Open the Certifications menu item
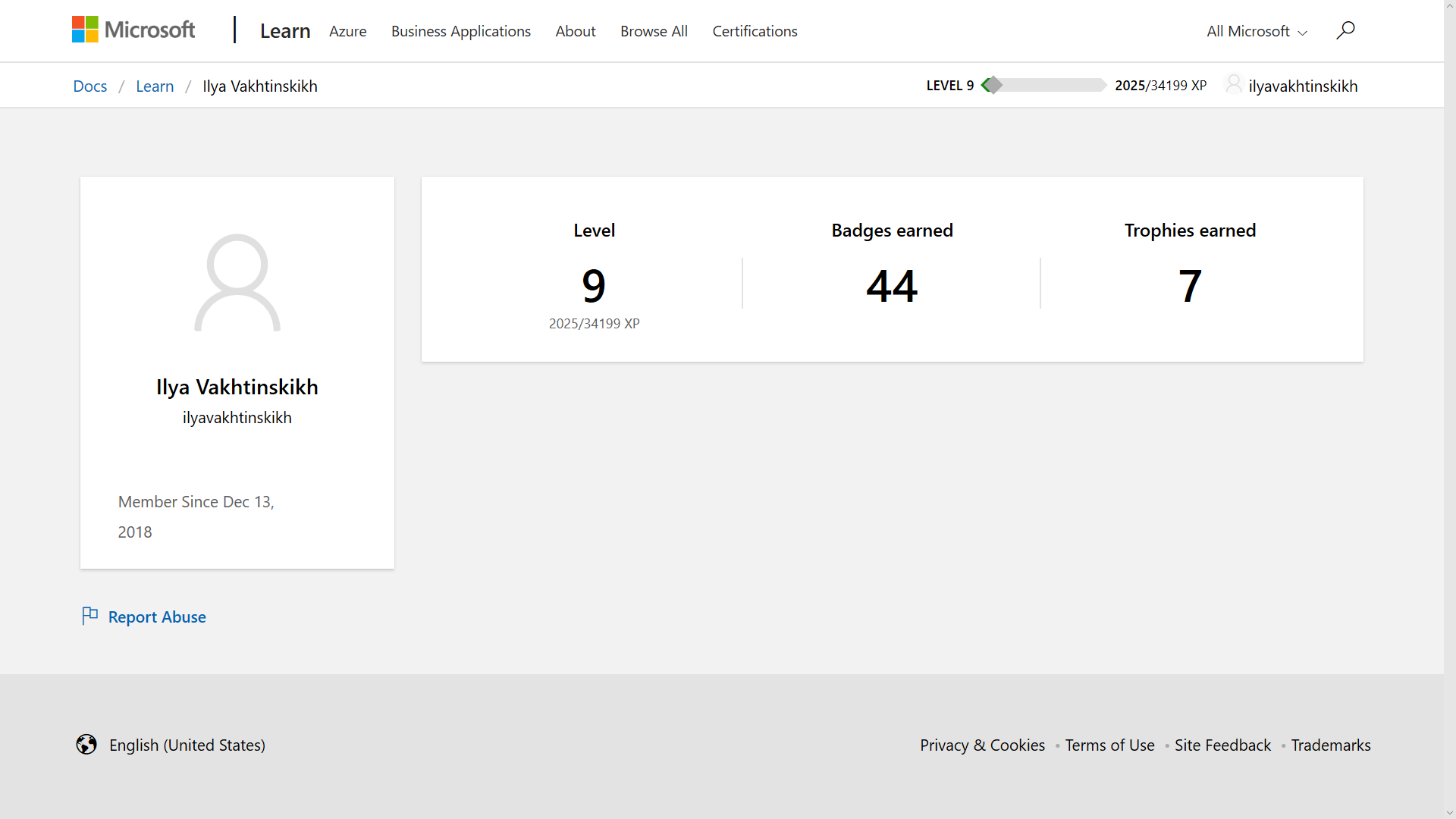The height and width of the screenshot is (819, 1456). click(755, 31)
